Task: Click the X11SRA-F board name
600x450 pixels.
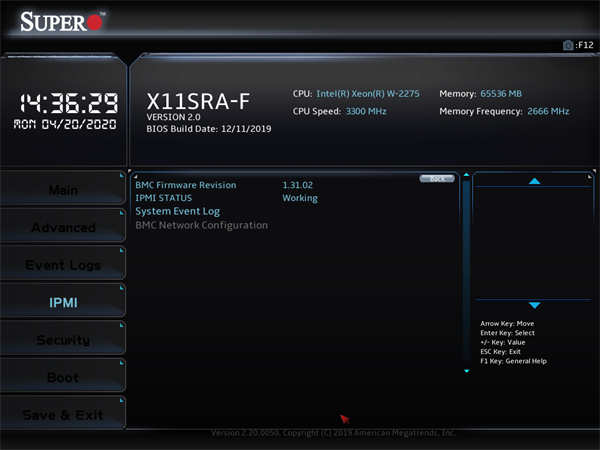Action: tap(198, 101)
